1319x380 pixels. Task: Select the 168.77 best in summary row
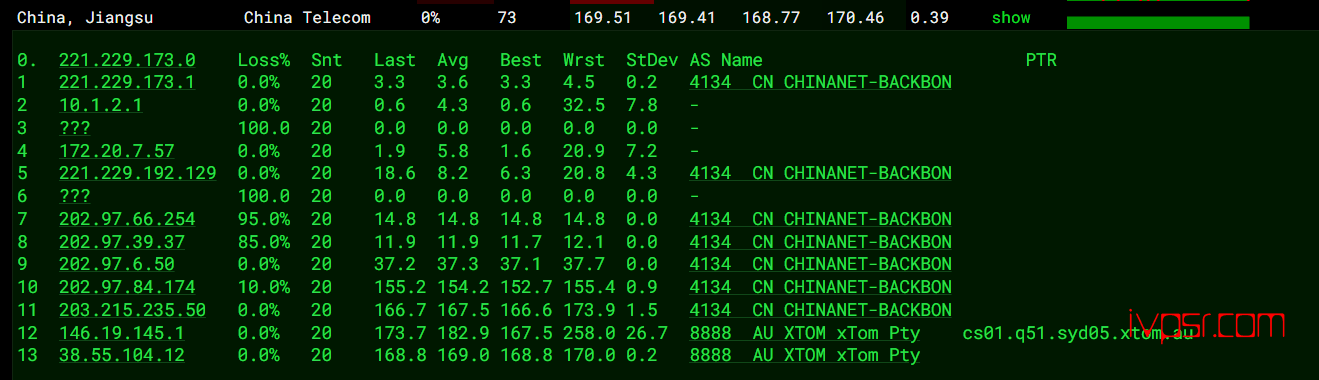772,18
